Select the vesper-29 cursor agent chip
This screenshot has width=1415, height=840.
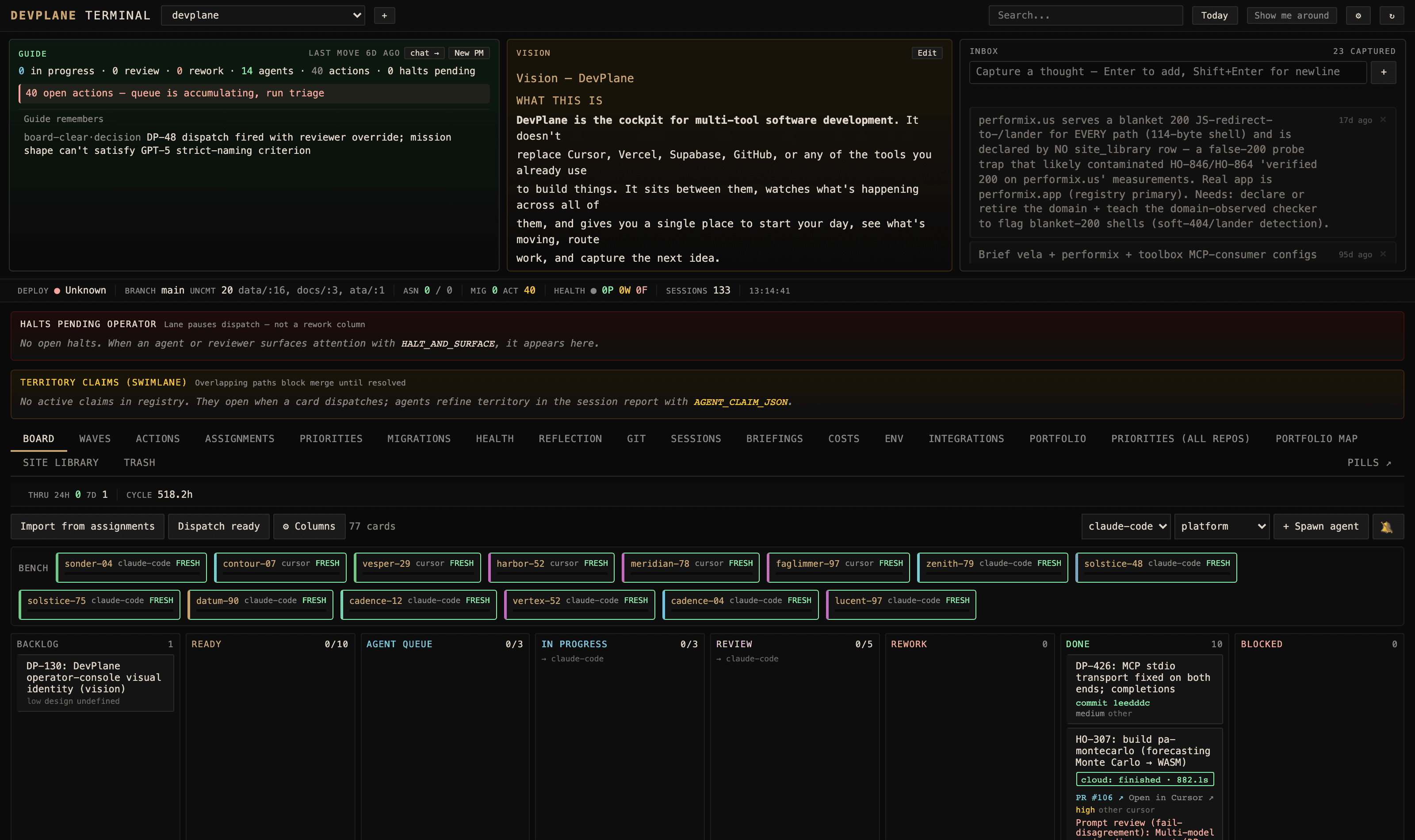coord(417,567)
